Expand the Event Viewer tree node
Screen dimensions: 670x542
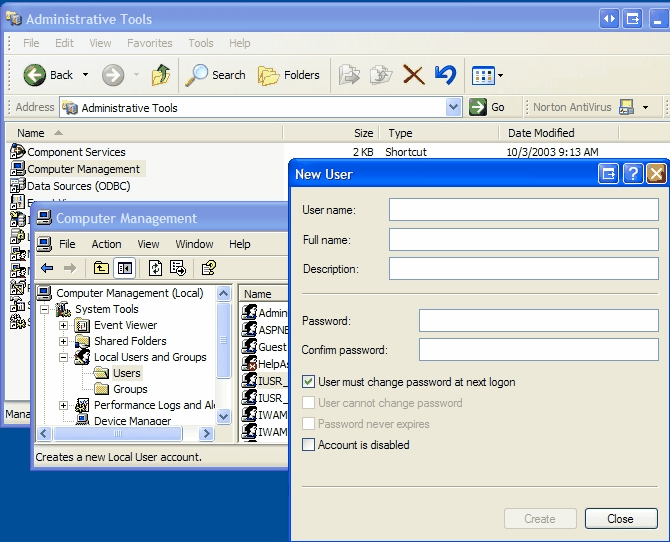(64, 325)
